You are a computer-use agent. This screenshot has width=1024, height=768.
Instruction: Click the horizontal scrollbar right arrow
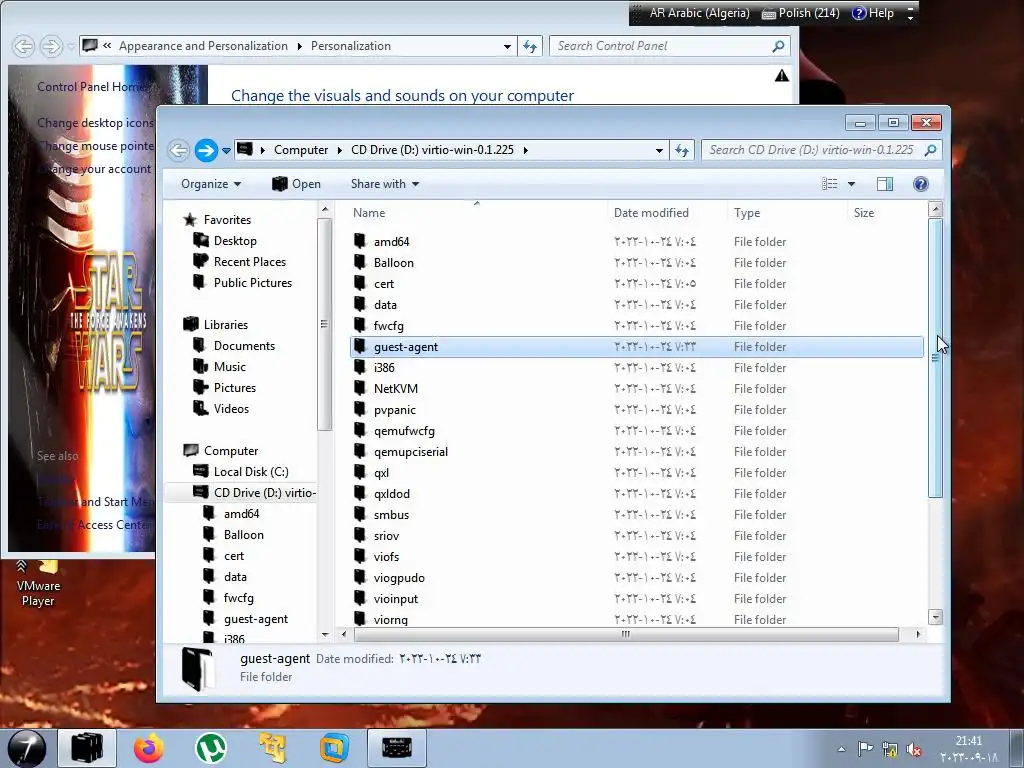[x=918, y=634]
